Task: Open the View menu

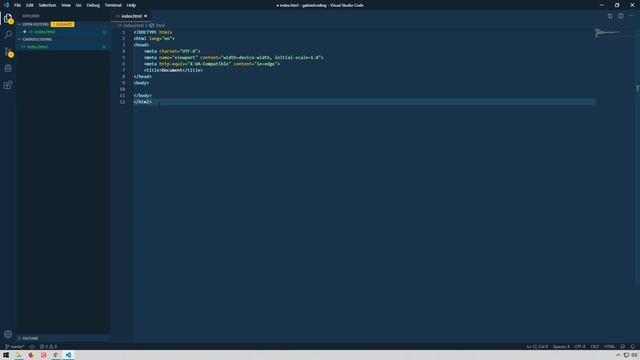Action: pyautogui.click(x=66, y=5)
